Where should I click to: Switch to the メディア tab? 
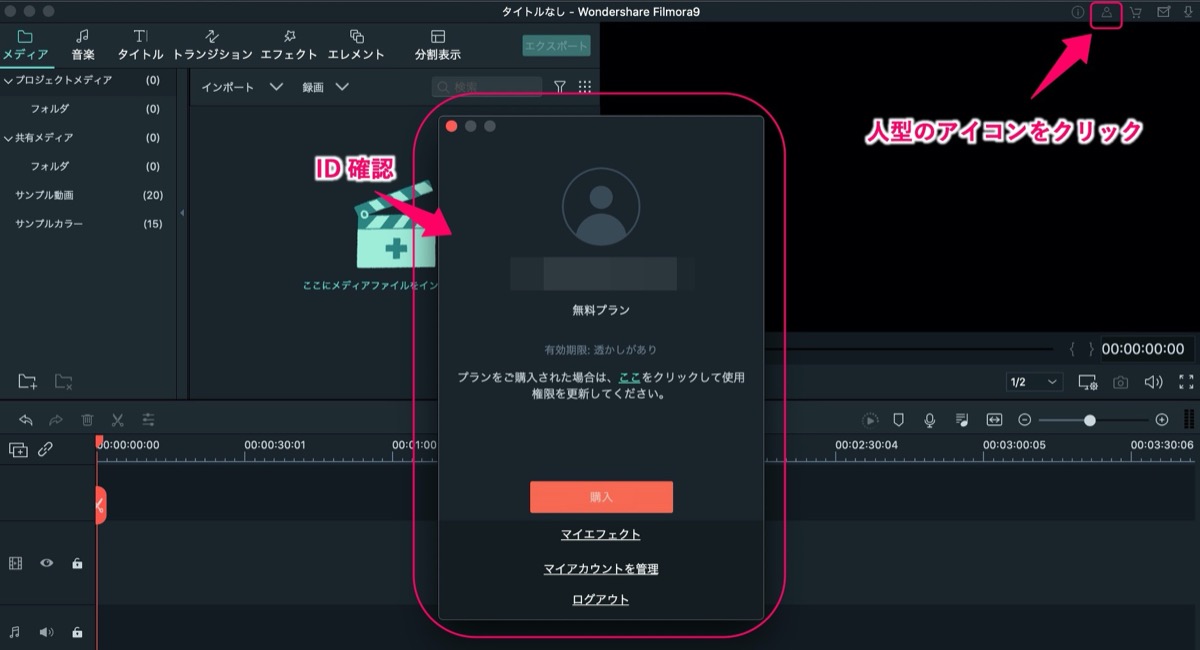coord(25,45)
